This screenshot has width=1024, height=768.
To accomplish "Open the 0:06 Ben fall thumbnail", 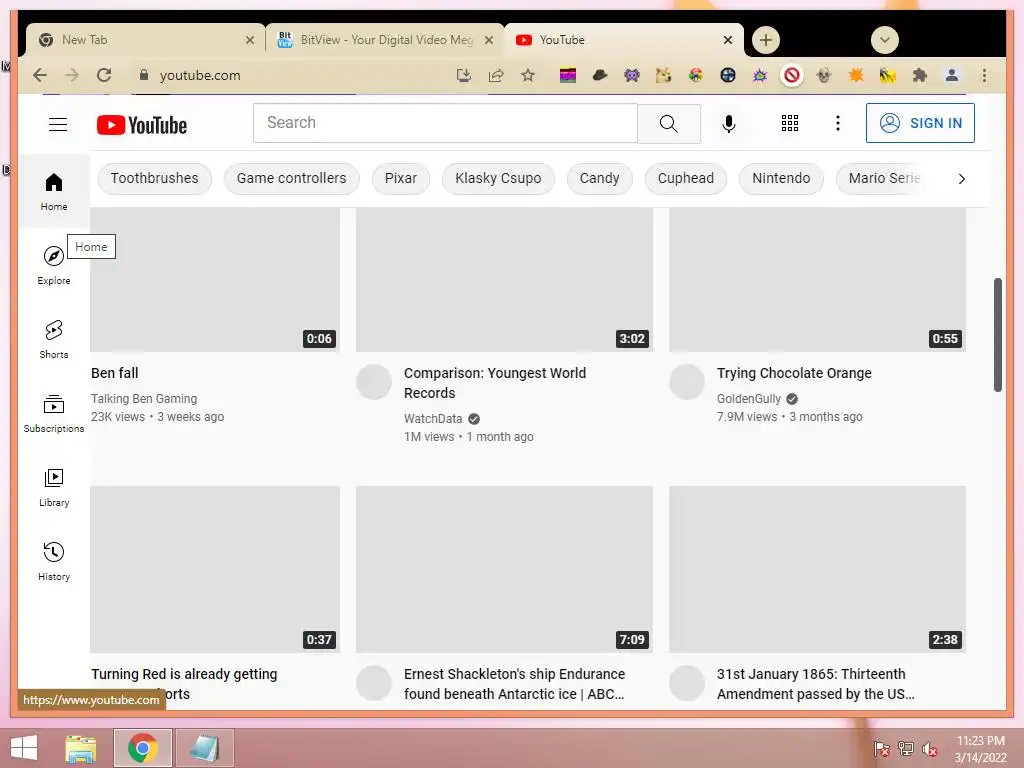I will point(215,280).
